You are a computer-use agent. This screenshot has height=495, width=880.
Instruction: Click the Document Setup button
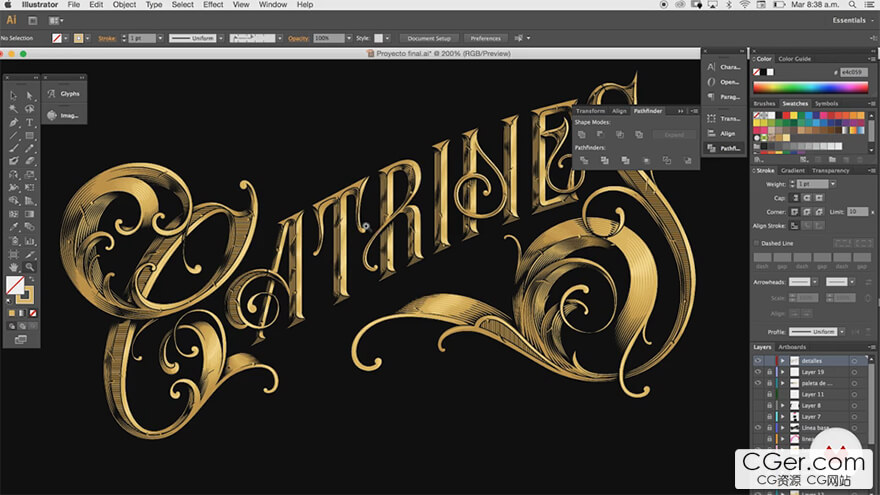click(429, 38)
